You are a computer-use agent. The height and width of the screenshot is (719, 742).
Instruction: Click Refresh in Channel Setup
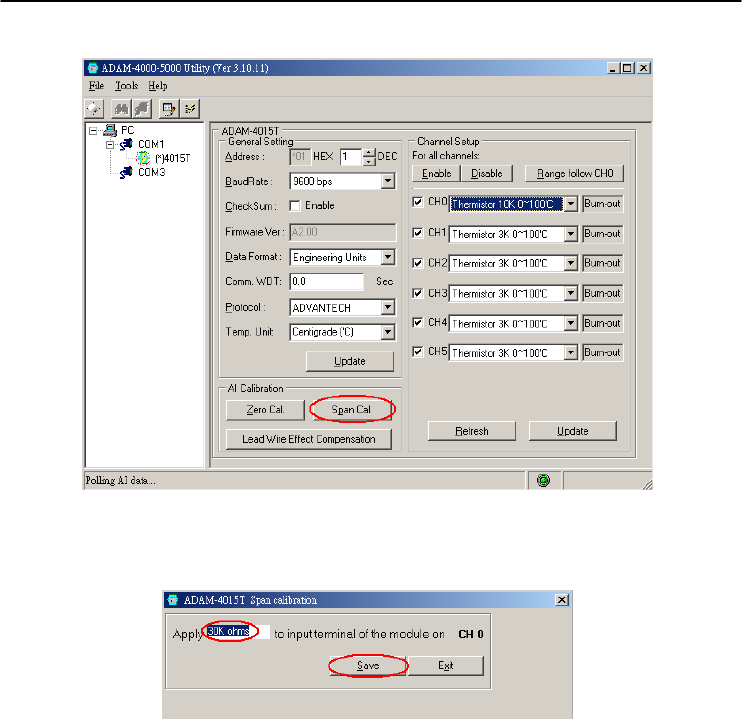[x=472, y=431]
